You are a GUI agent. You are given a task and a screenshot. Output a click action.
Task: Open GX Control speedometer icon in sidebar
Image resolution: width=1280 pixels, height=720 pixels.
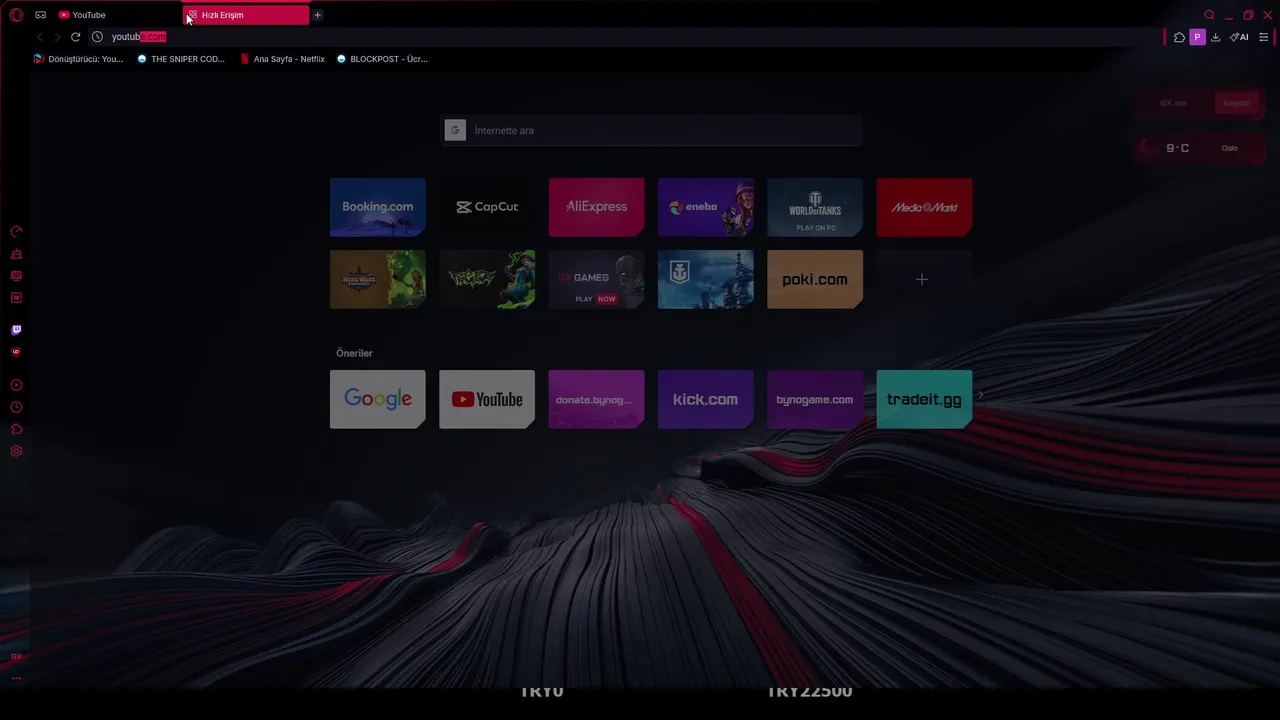[x=16, y=232]
